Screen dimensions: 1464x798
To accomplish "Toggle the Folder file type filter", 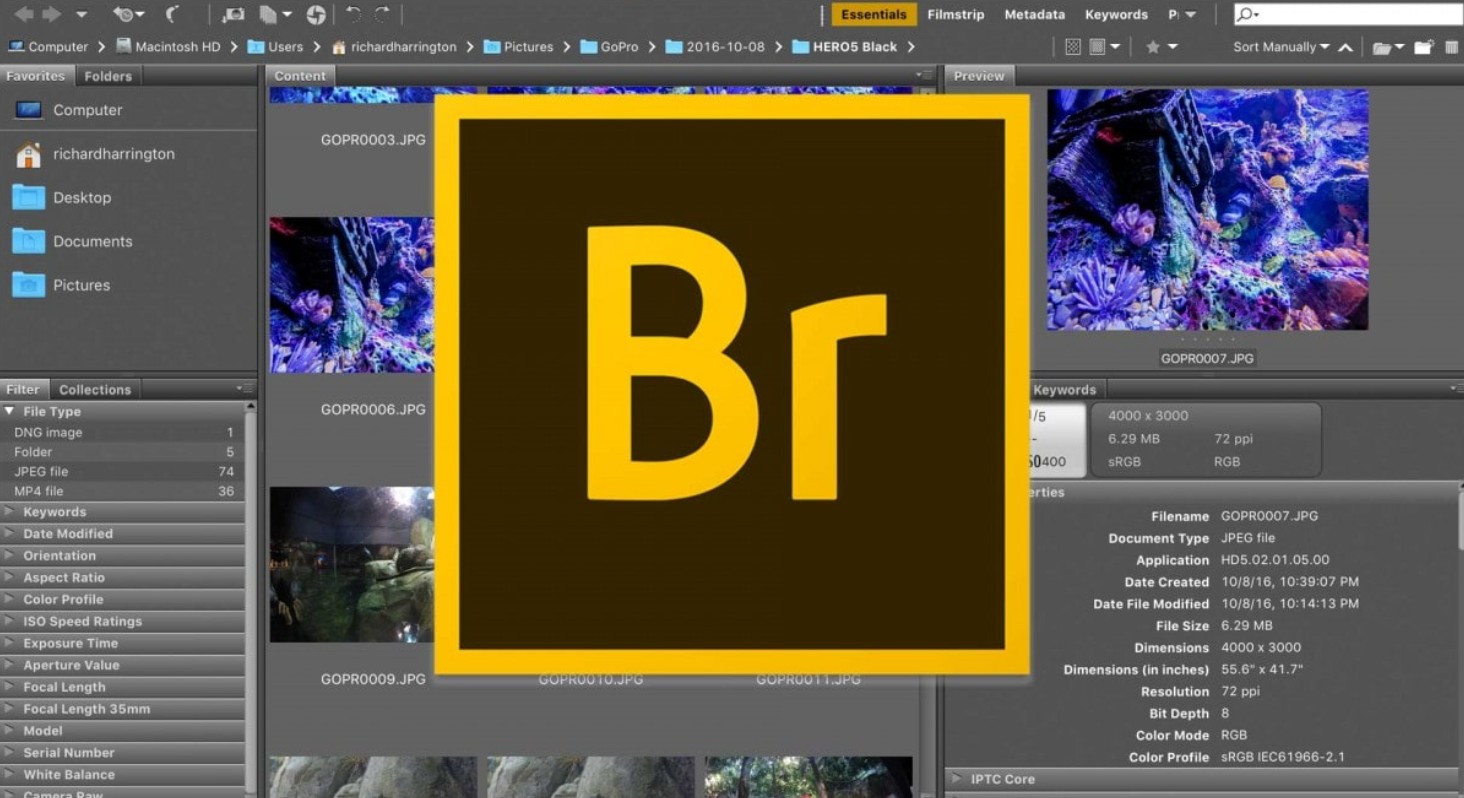I will pos(122,452).
